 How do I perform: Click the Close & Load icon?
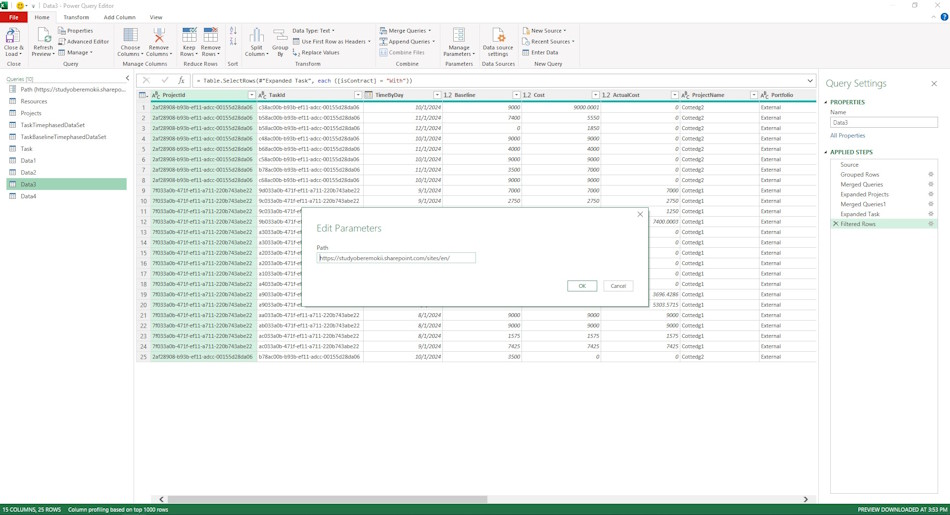13,35
